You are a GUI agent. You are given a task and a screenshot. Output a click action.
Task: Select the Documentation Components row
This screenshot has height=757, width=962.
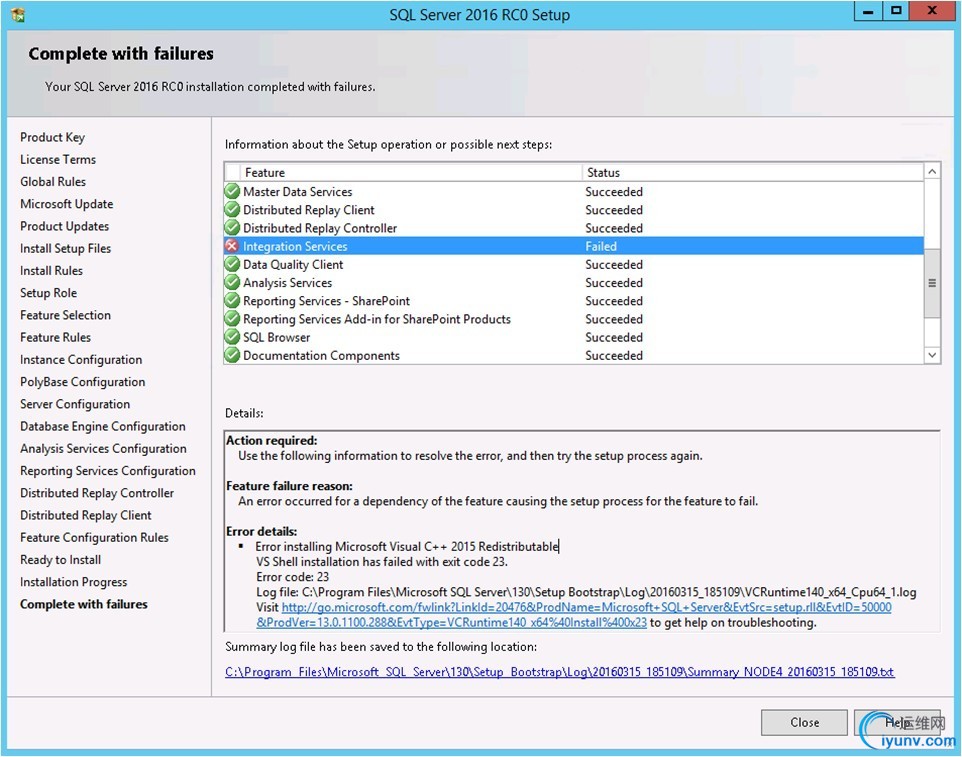pos(574,355)
